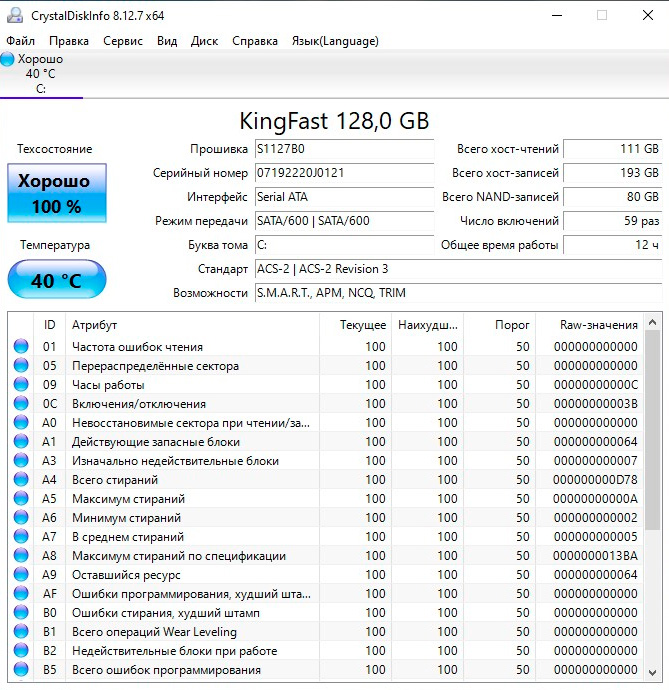Viewport: 669px width, 690px height.
Task: Open the Сервис menu
Action: tap(123, 41)
